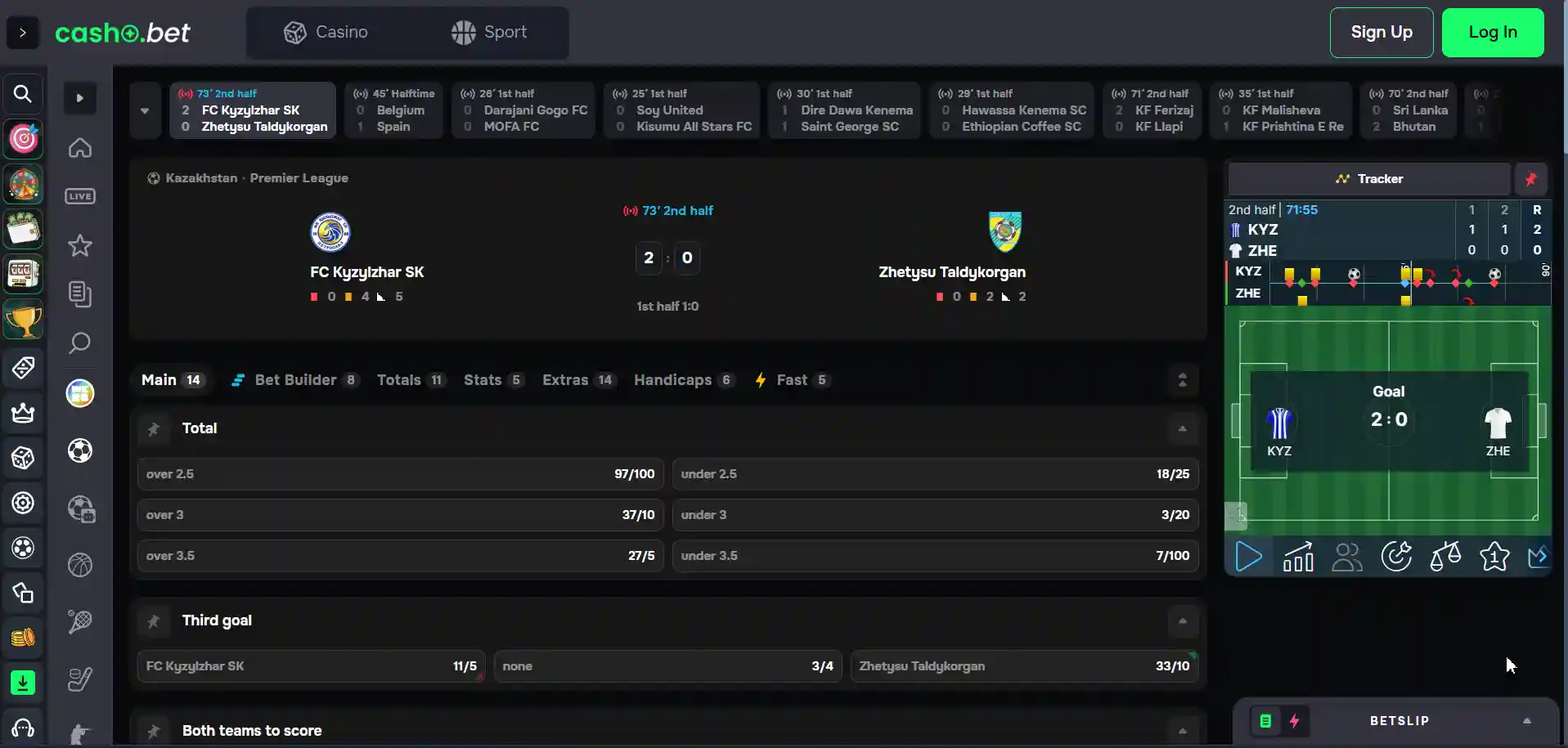Bet FC Kyzylzhar SK third goal 11/5
This screenshot has width=1568, height=748.
[312, 666]
